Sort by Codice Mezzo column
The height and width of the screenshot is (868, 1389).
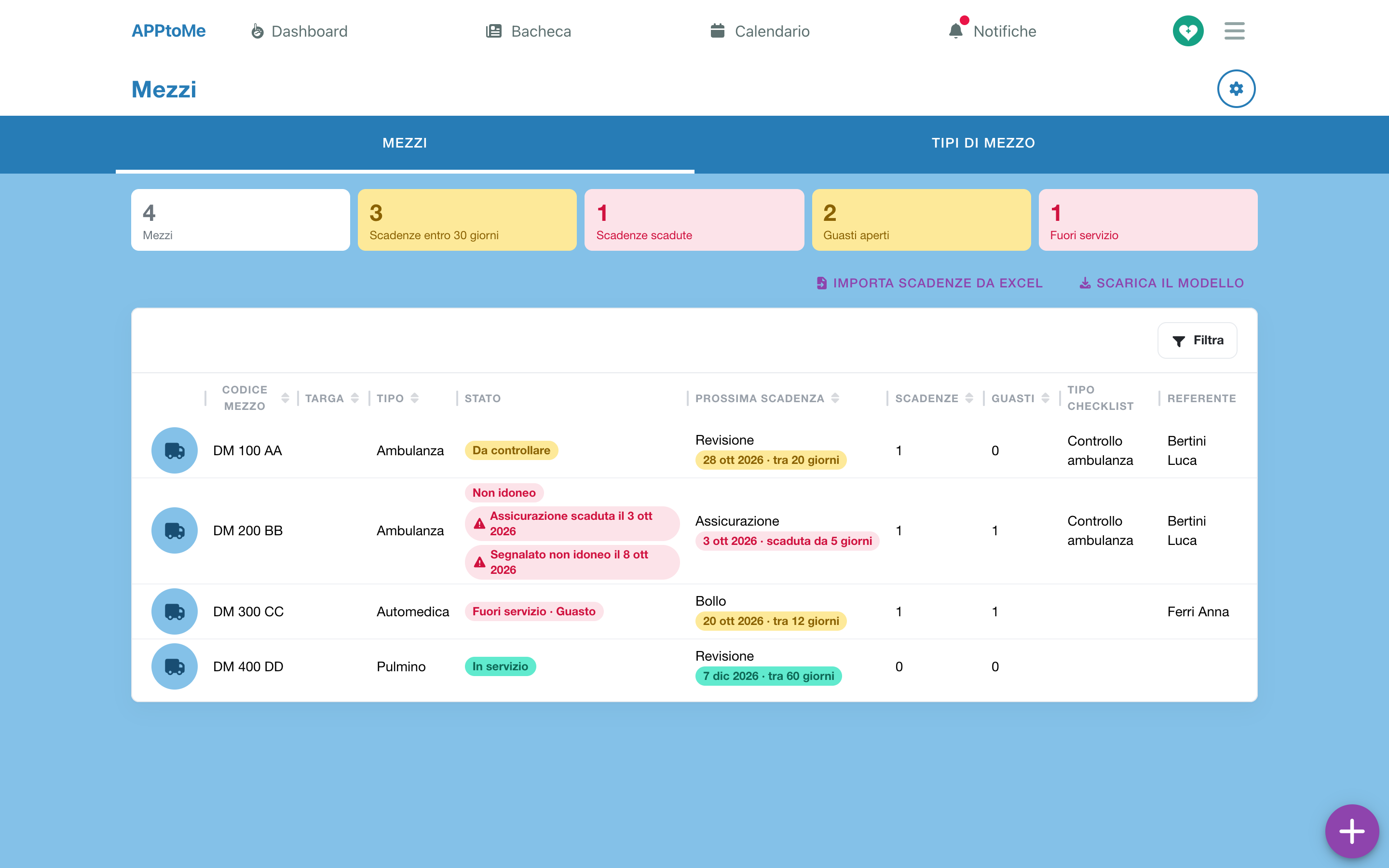click(x=285, y=398)
